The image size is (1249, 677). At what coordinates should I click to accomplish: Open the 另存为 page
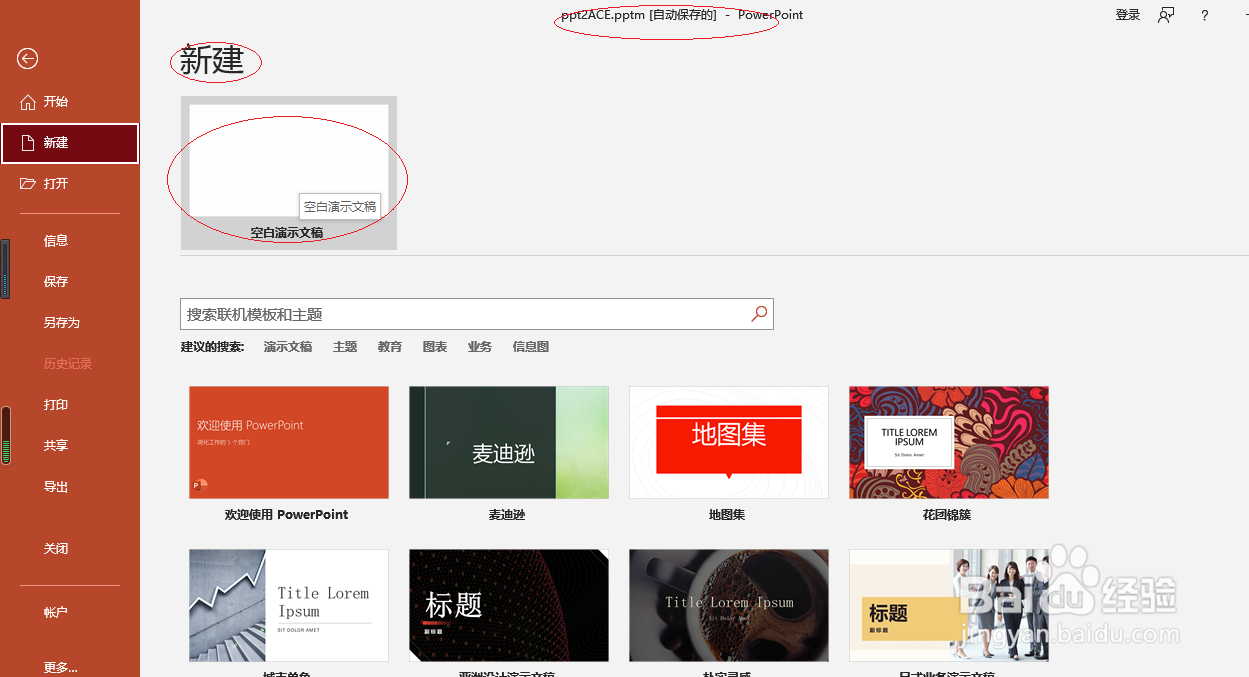coord(61,323)
